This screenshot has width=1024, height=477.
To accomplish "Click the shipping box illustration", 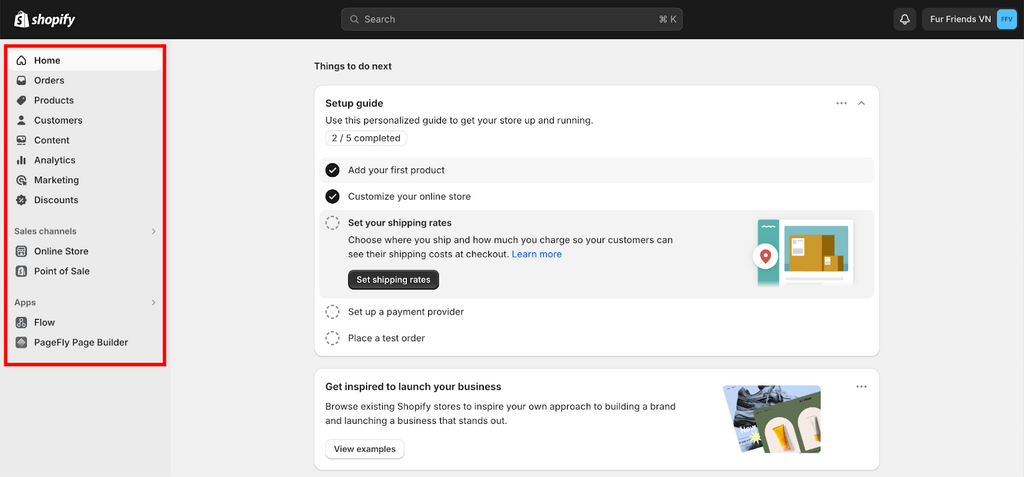I will click(x=803, y=254).
